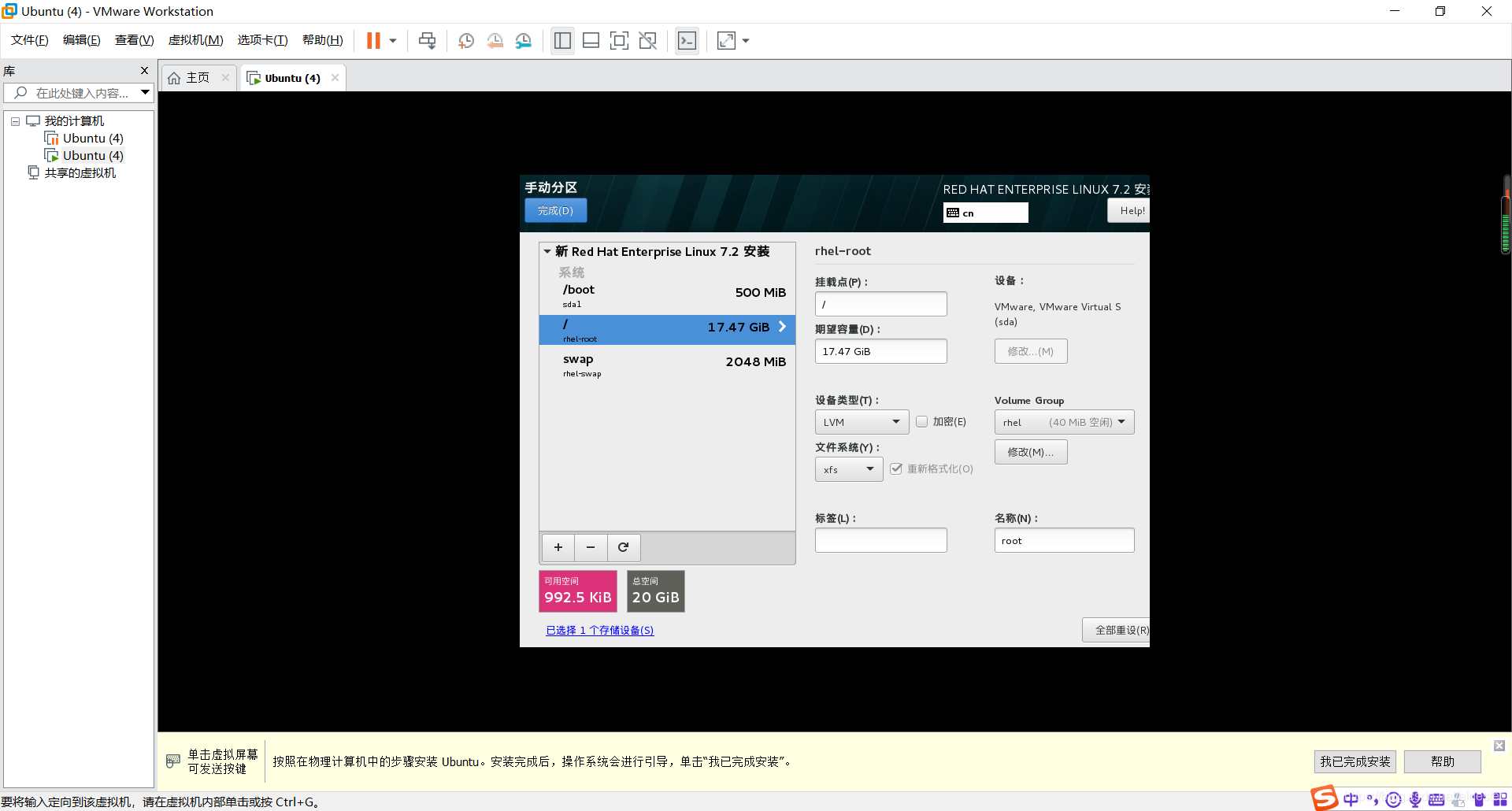
Task: Toggle the library panel visibility
Action: (562, 40)
